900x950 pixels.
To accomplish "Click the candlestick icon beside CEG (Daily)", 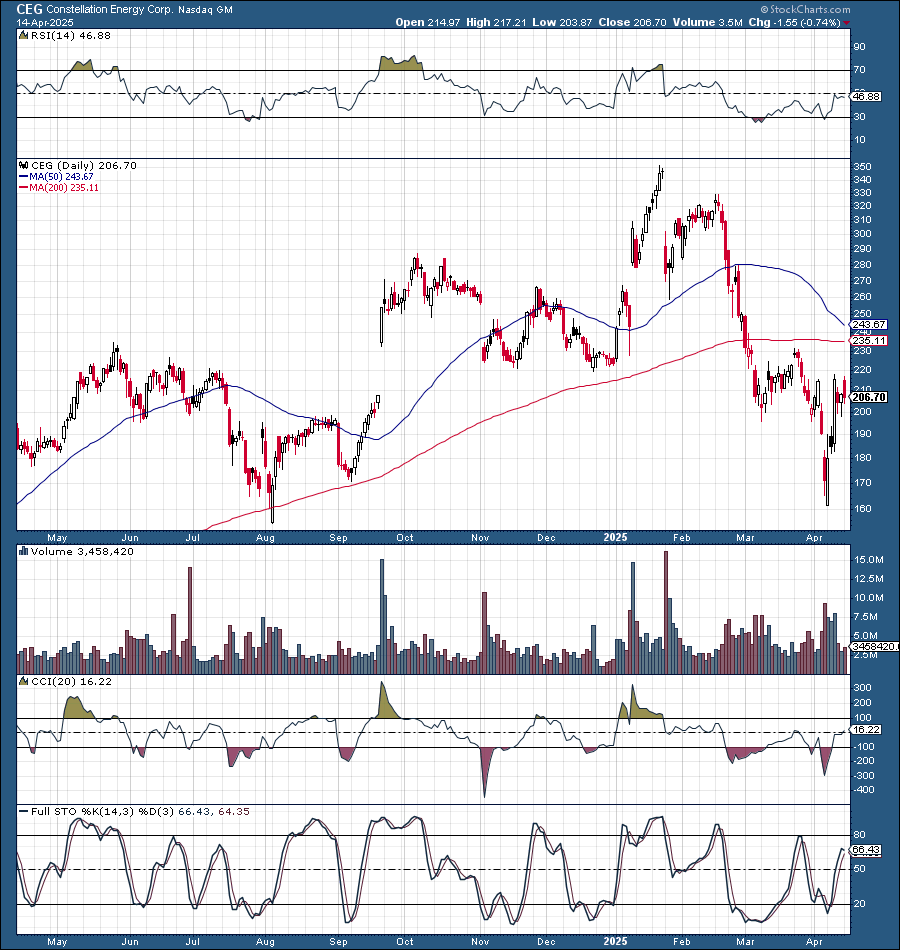I will pyautogui.click(x=22, y=166).
